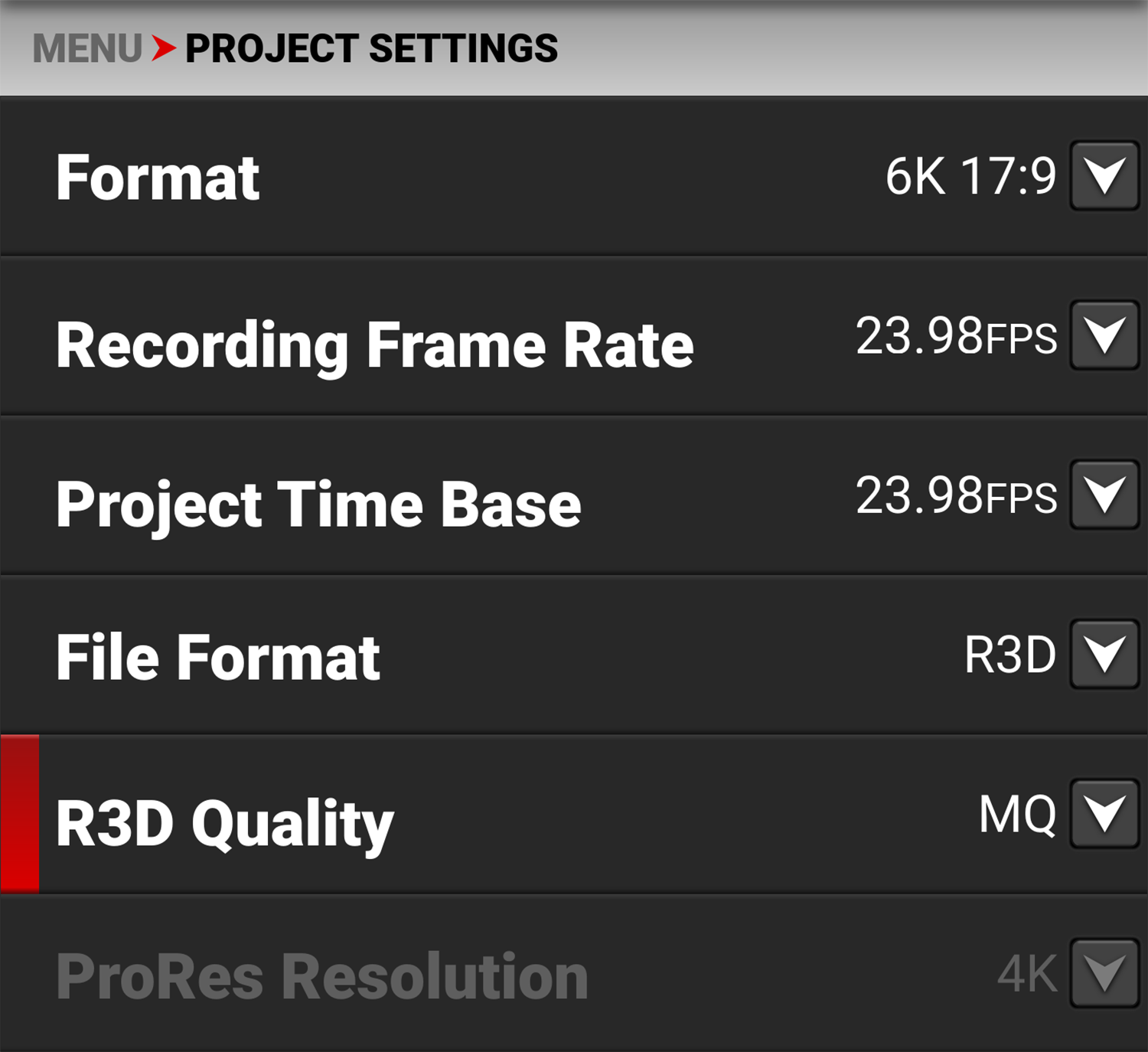The height and width of the screenshot is (1052, 1148).
Task: Expand the File Format dropdown arrow
Action: coord(1104,655)
